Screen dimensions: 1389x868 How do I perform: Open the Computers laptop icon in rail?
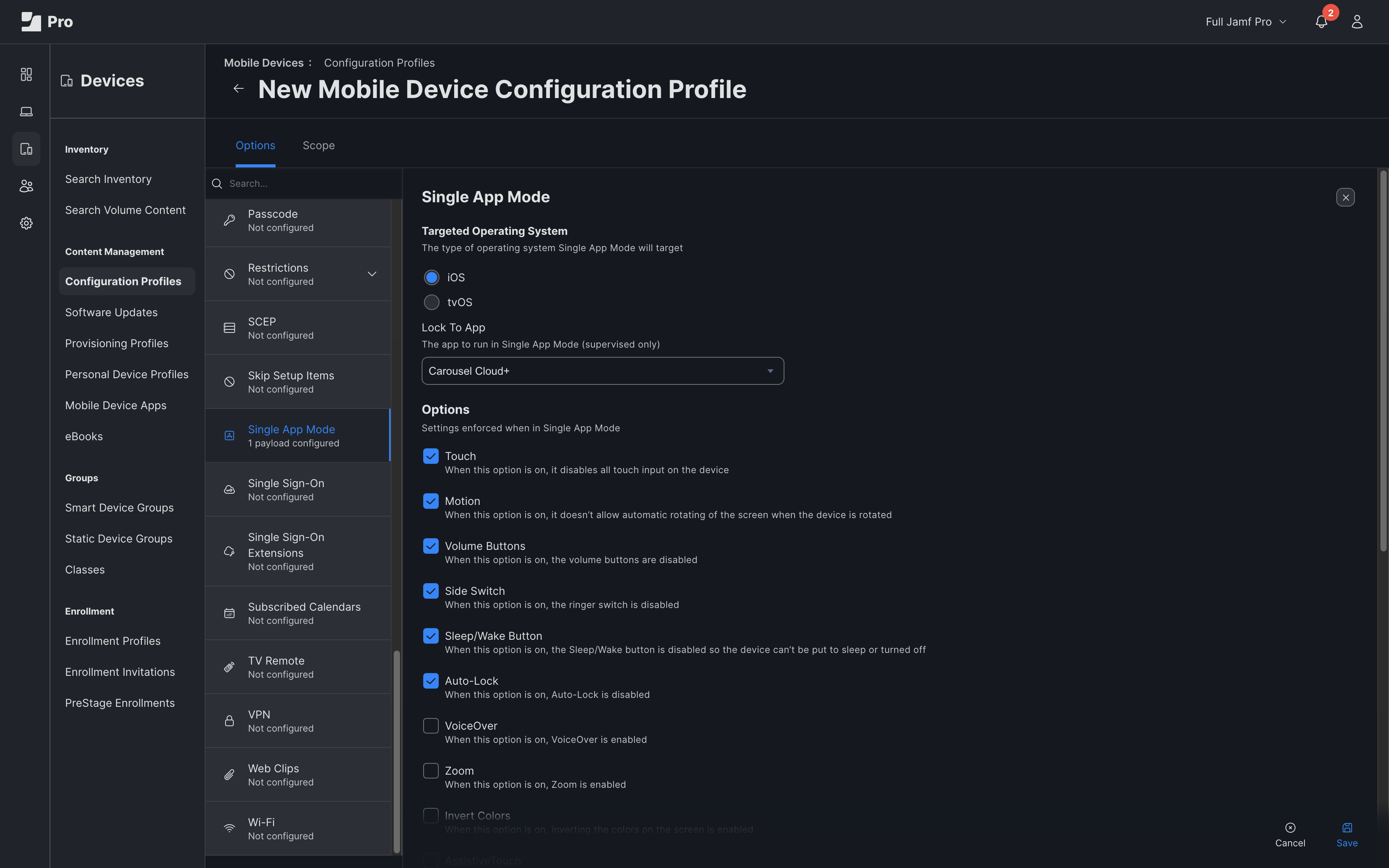click(x=26, y=111)
